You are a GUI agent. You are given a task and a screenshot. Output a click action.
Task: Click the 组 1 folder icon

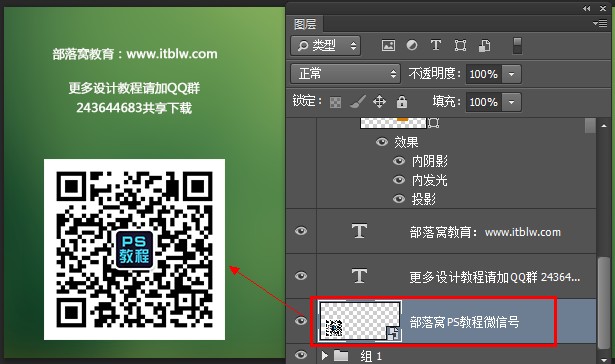point(341,356)
